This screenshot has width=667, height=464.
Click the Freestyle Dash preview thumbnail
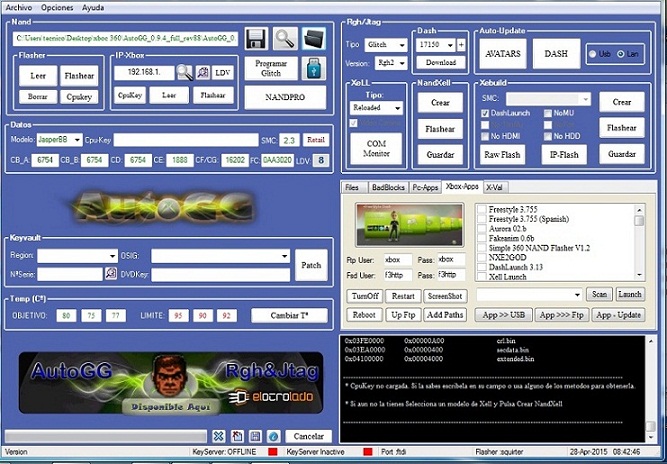point(410,225)
